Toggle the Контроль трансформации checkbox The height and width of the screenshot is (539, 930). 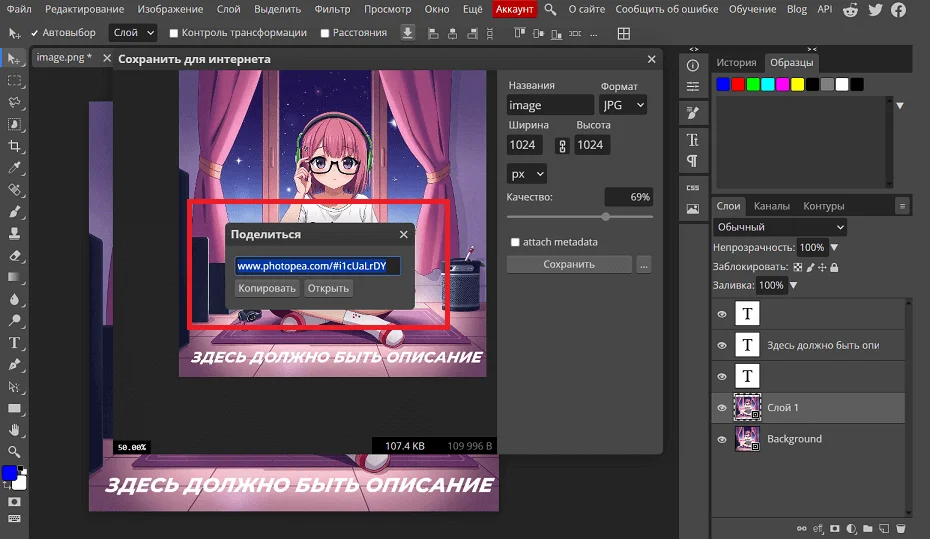(175, 33)
